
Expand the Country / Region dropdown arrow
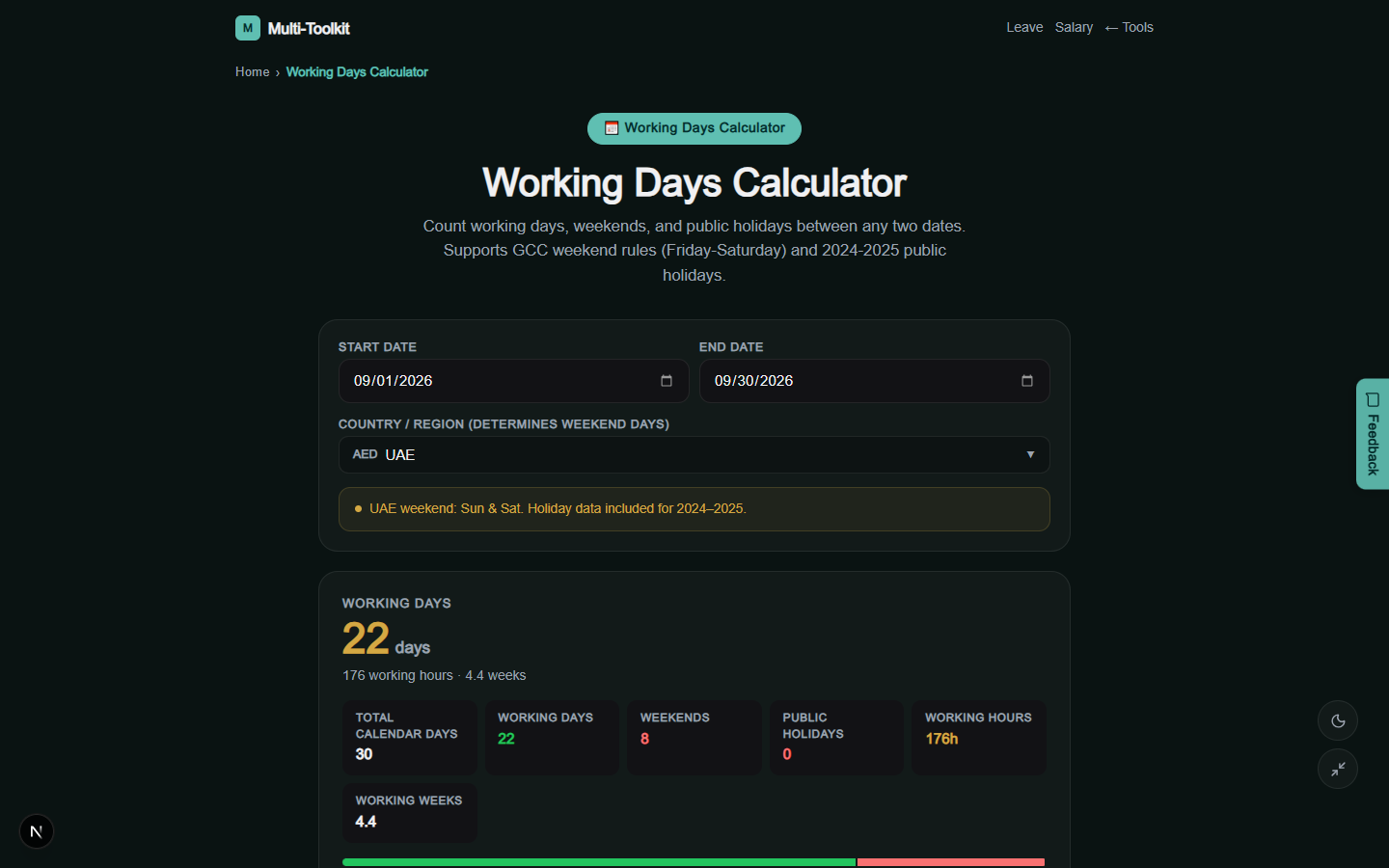pyautogui.click(x=1030, y=454)
